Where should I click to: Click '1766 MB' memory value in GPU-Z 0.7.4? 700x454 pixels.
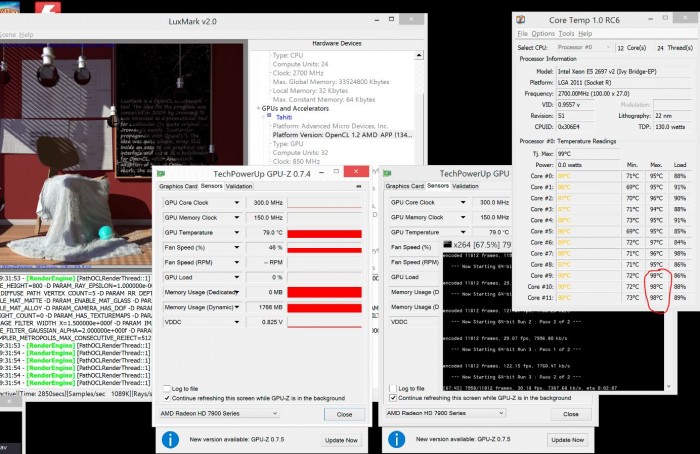(x=266, y=307)
